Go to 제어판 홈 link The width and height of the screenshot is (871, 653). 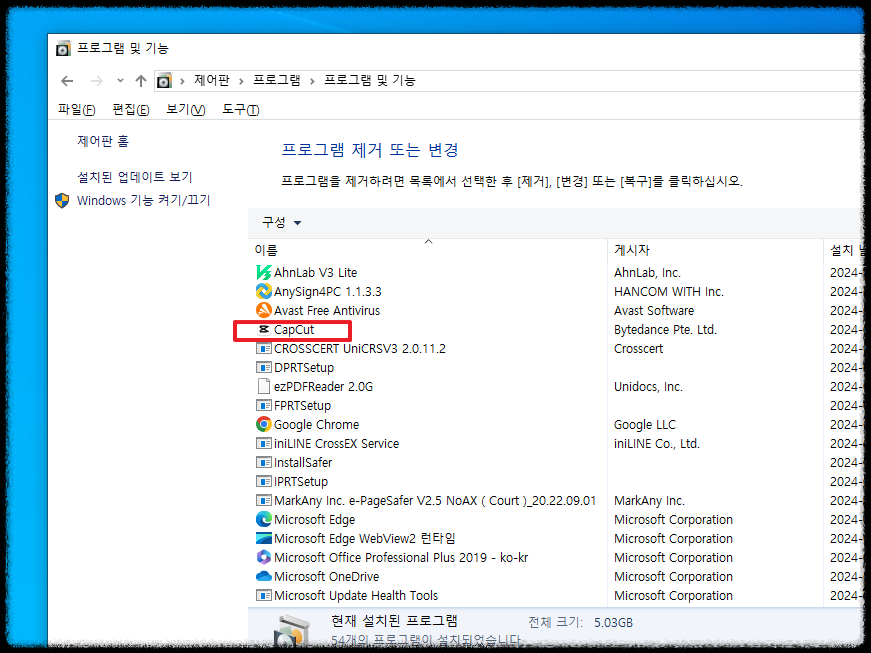coord(103,142)
